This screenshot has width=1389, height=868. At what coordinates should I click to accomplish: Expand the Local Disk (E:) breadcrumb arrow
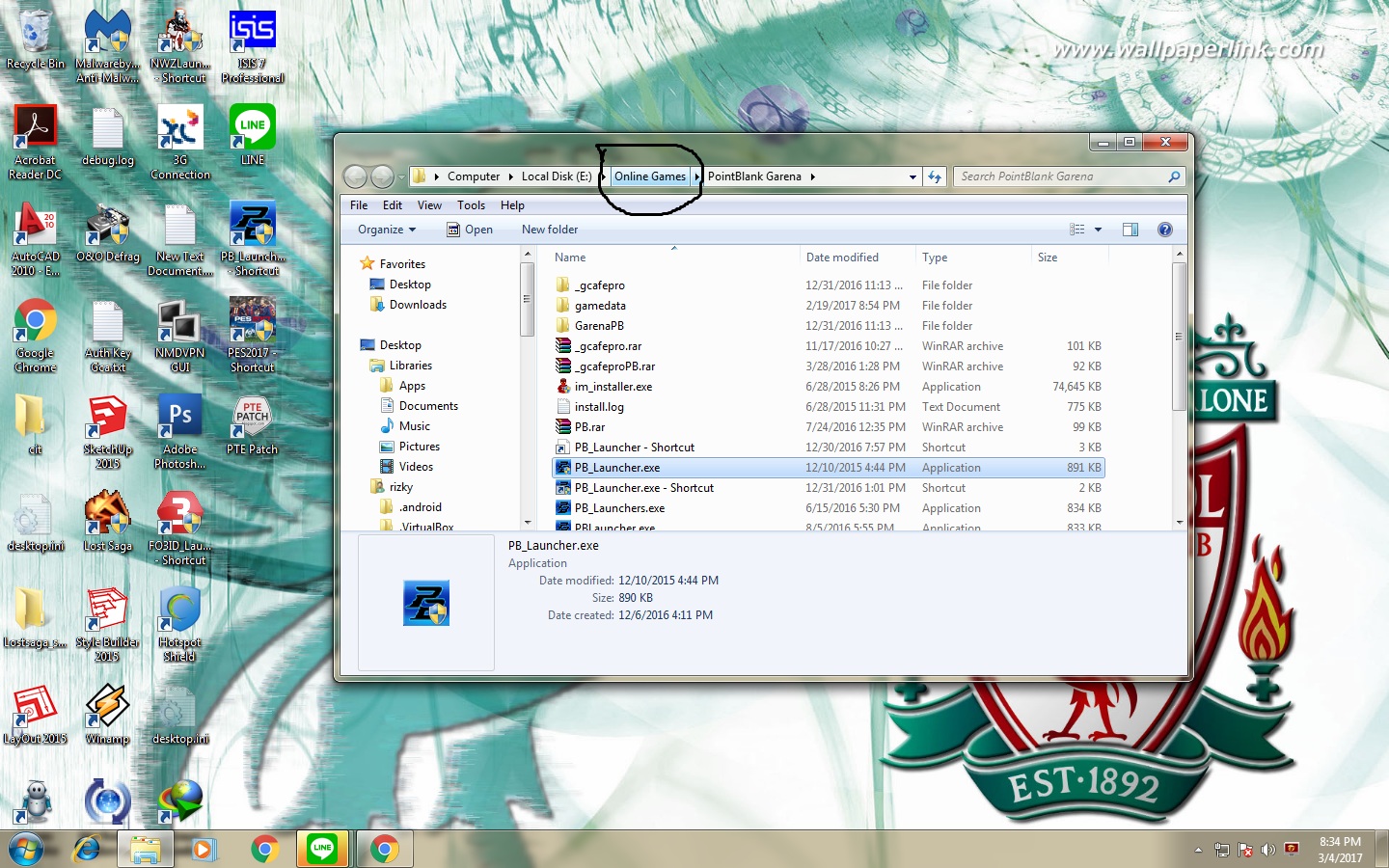[602, 176]
